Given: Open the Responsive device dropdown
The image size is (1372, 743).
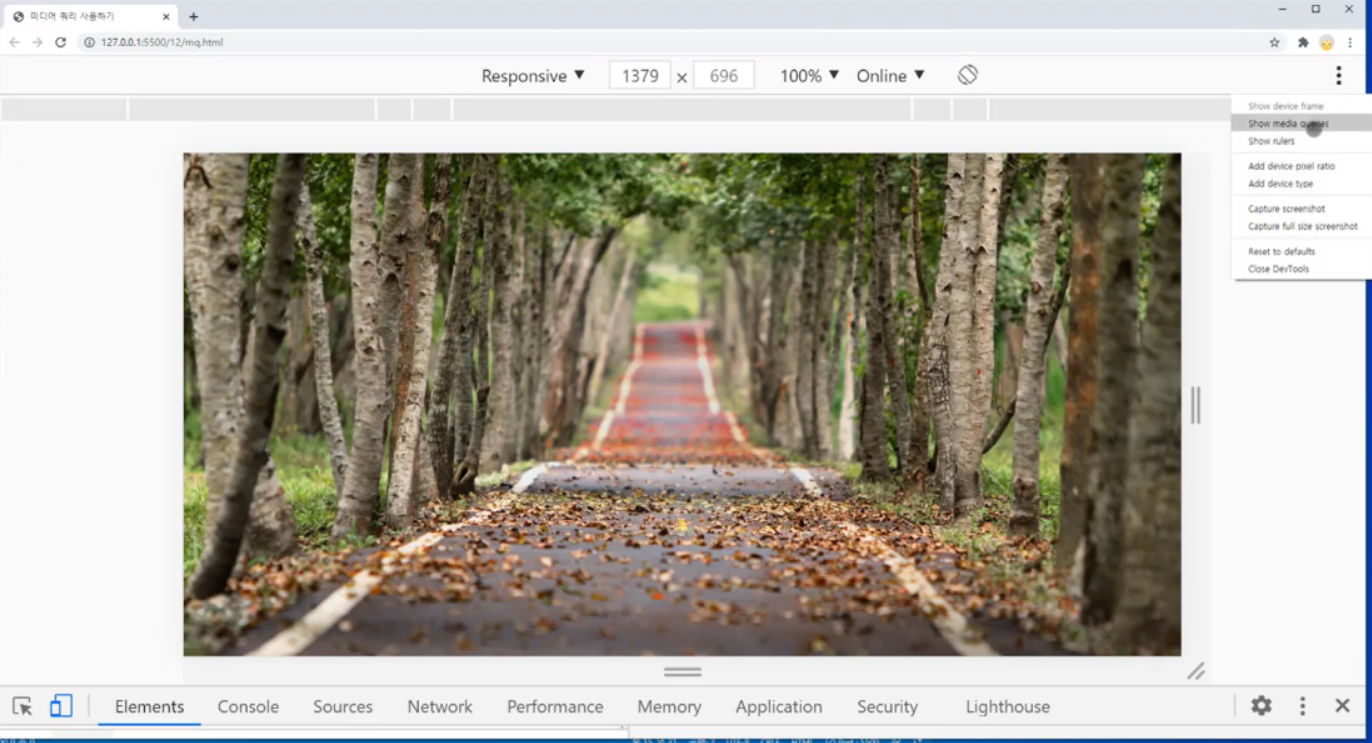Looking at the screenshot, I should (x=533, y=76).
